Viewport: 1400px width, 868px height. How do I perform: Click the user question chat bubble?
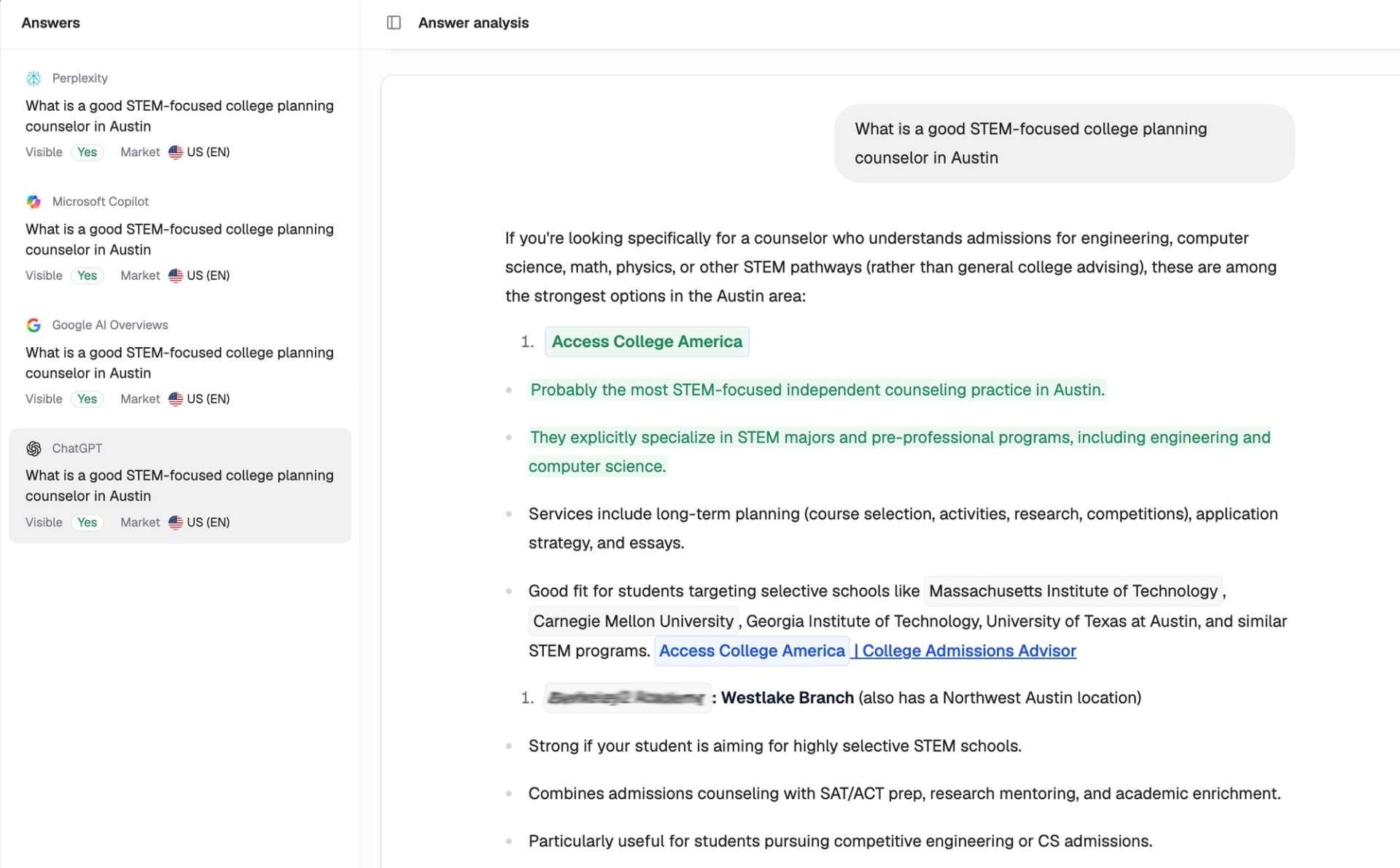[1064, 143]
